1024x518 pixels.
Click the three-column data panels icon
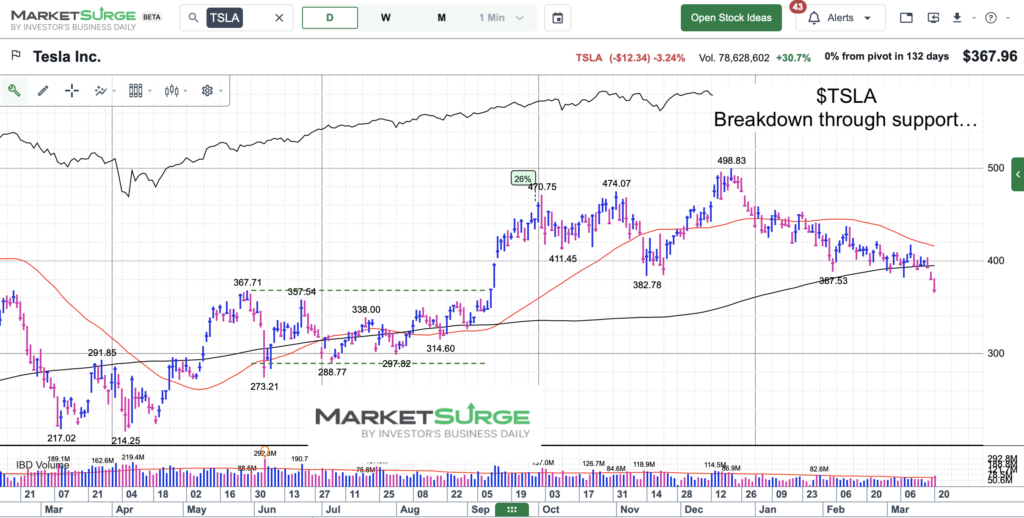coord(136,91)
